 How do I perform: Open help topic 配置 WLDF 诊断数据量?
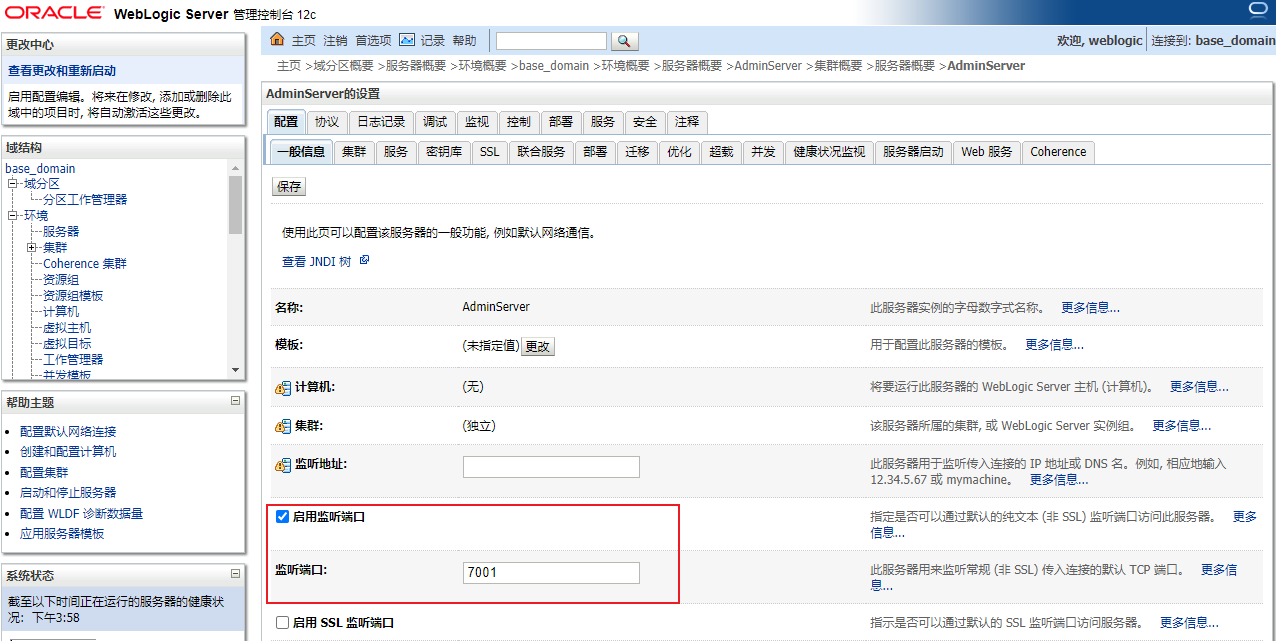point(81,514)
